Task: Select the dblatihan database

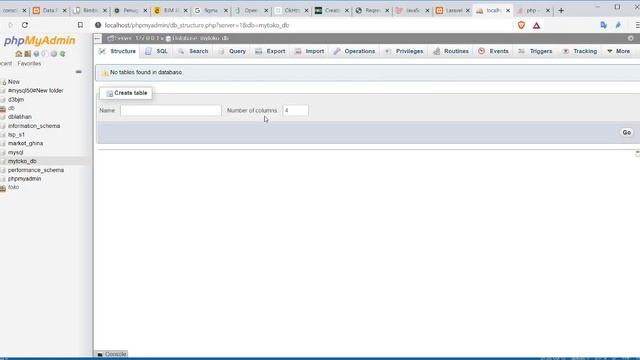Action: coord(20,117)
